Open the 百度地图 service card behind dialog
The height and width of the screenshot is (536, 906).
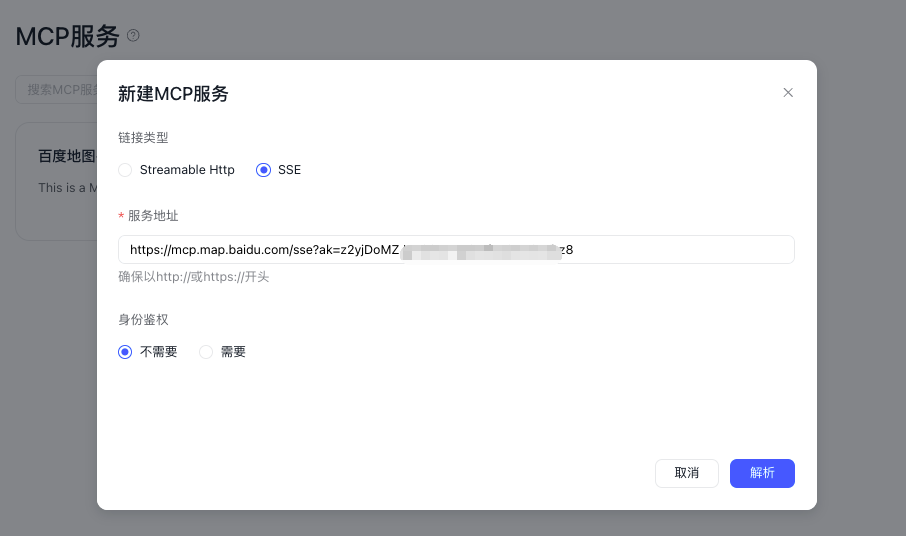point(56,181)
